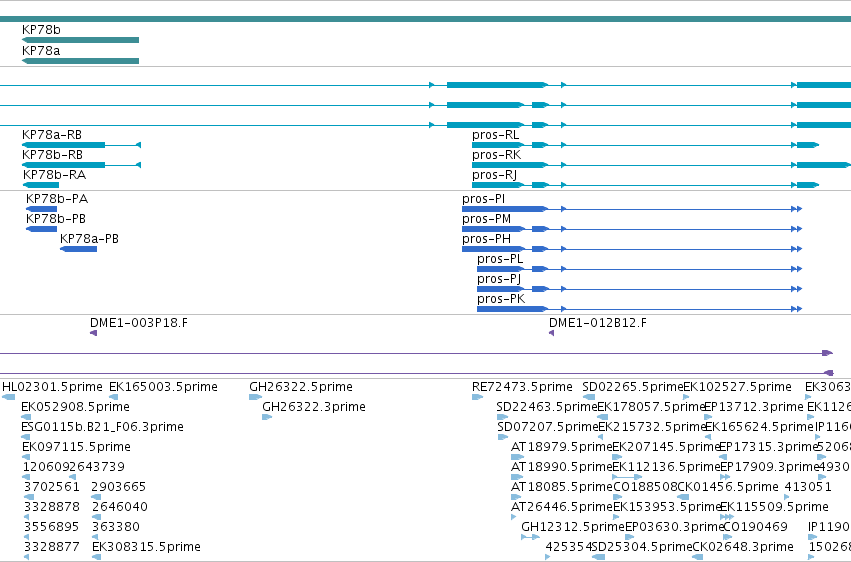Select the pros-PK protein feature
This screenshot has height=562, width=851.
pos(639,309)
